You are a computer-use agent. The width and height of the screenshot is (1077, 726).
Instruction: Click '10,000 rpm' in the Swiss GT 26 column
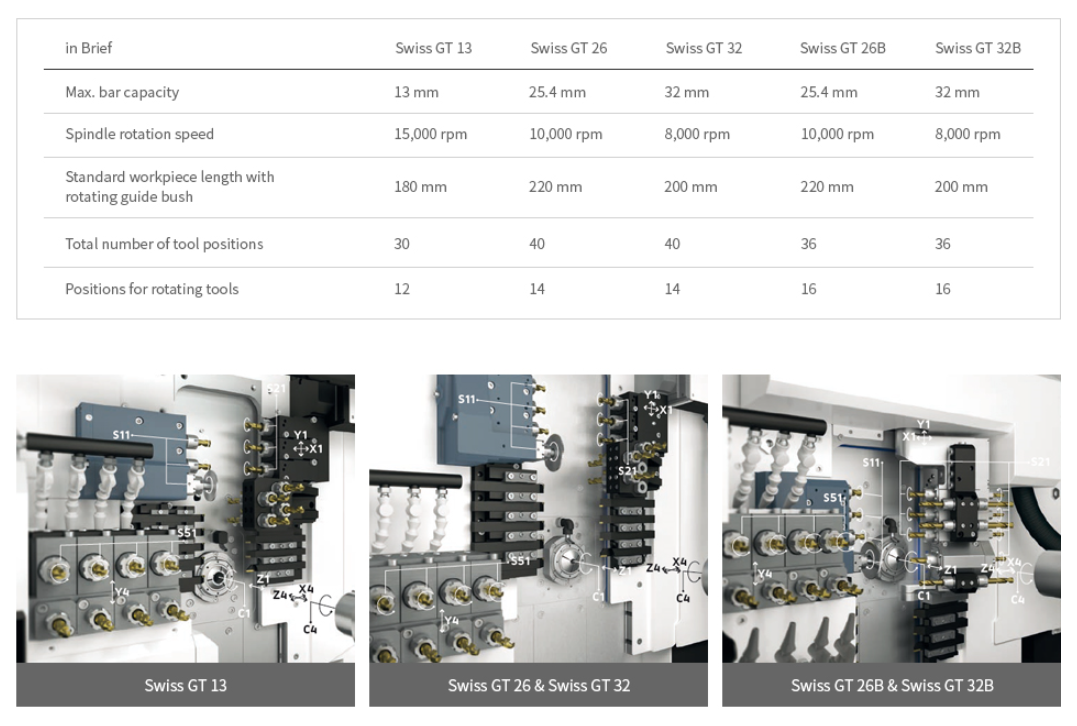tap(565, 134)
